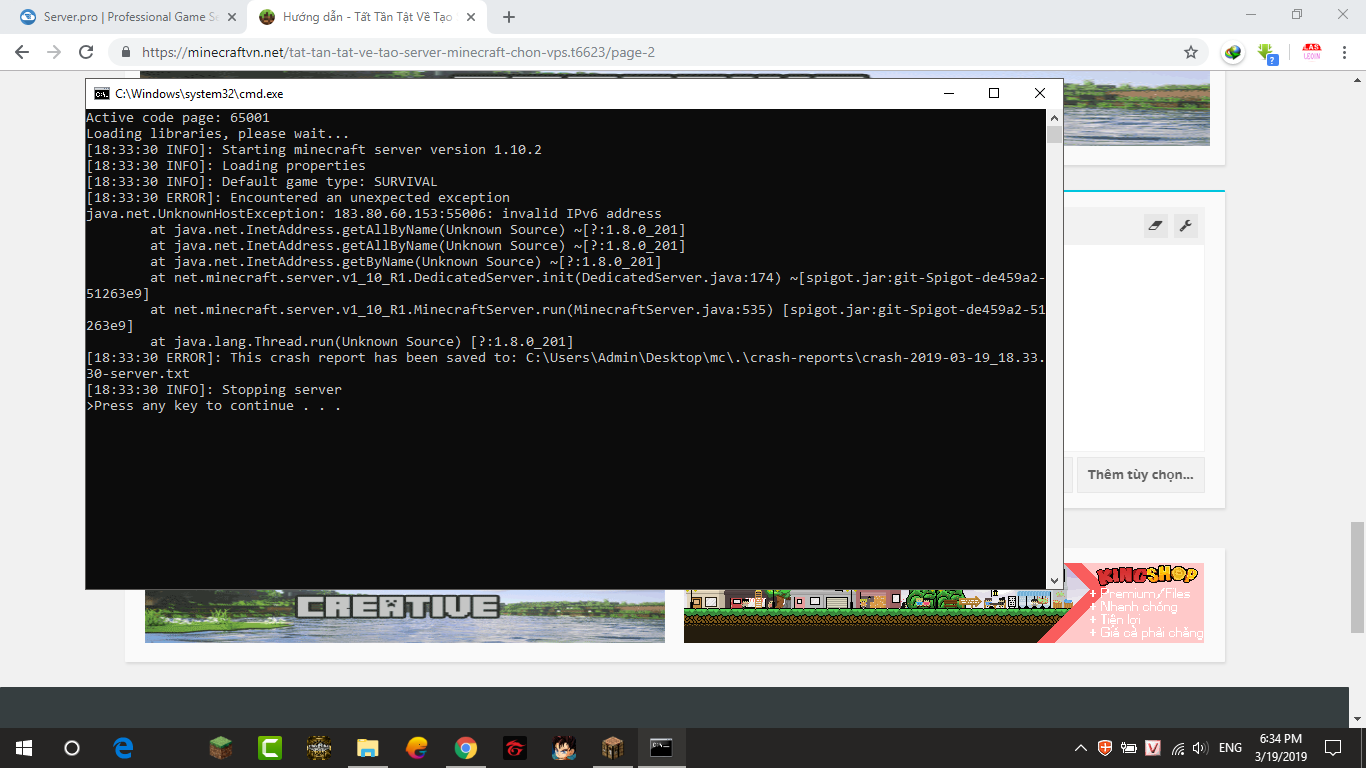This screenshot has height=768, width=1366.
Task: Check the battery status tray icon
Action: 1129,747
